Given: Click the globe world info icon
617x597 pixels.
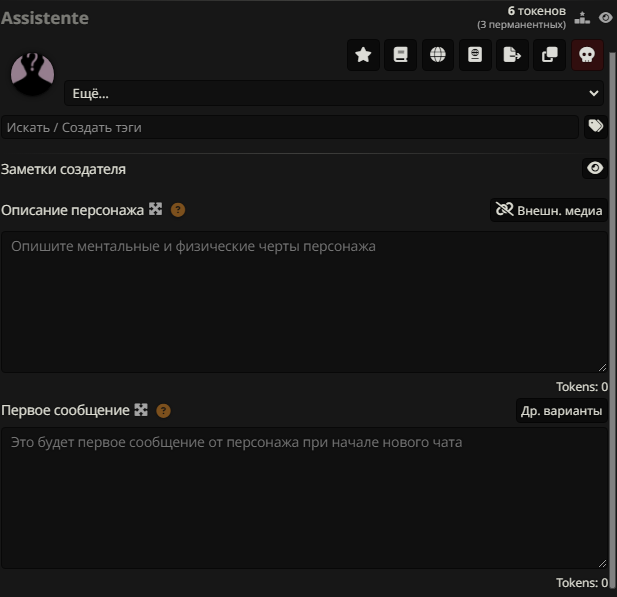Looking at the screenshot, I should click(437, 55).
